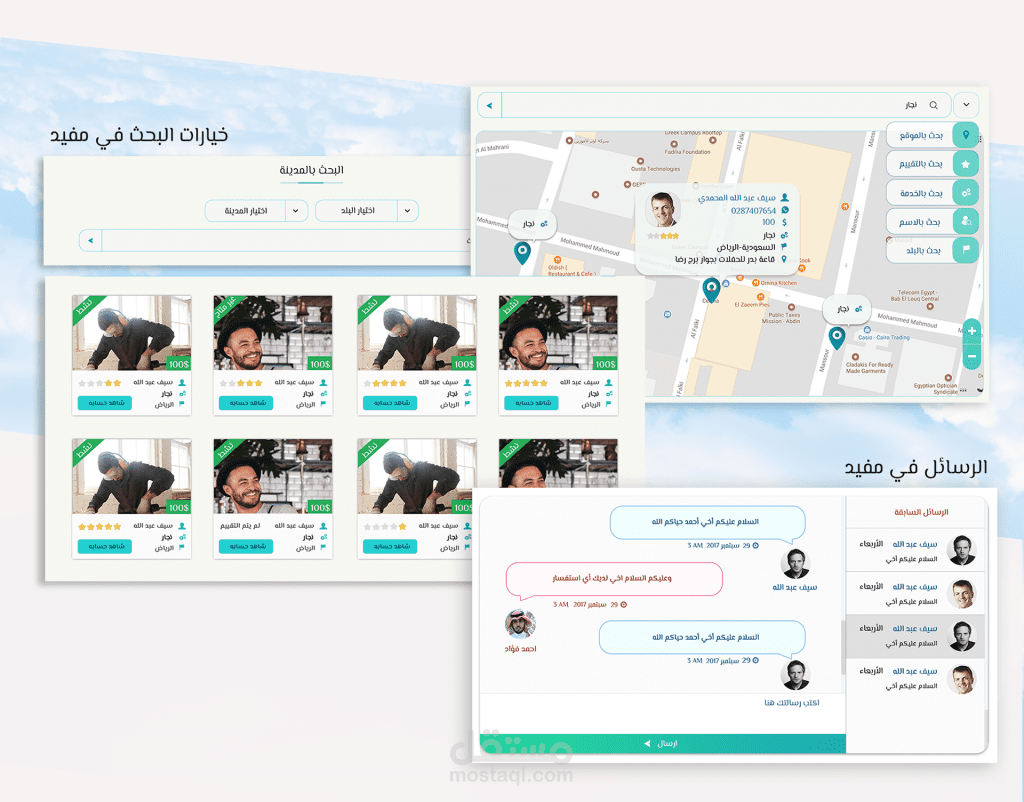Click the name سيف عبد الله المحمدي in the info card

tap(736, 198)
